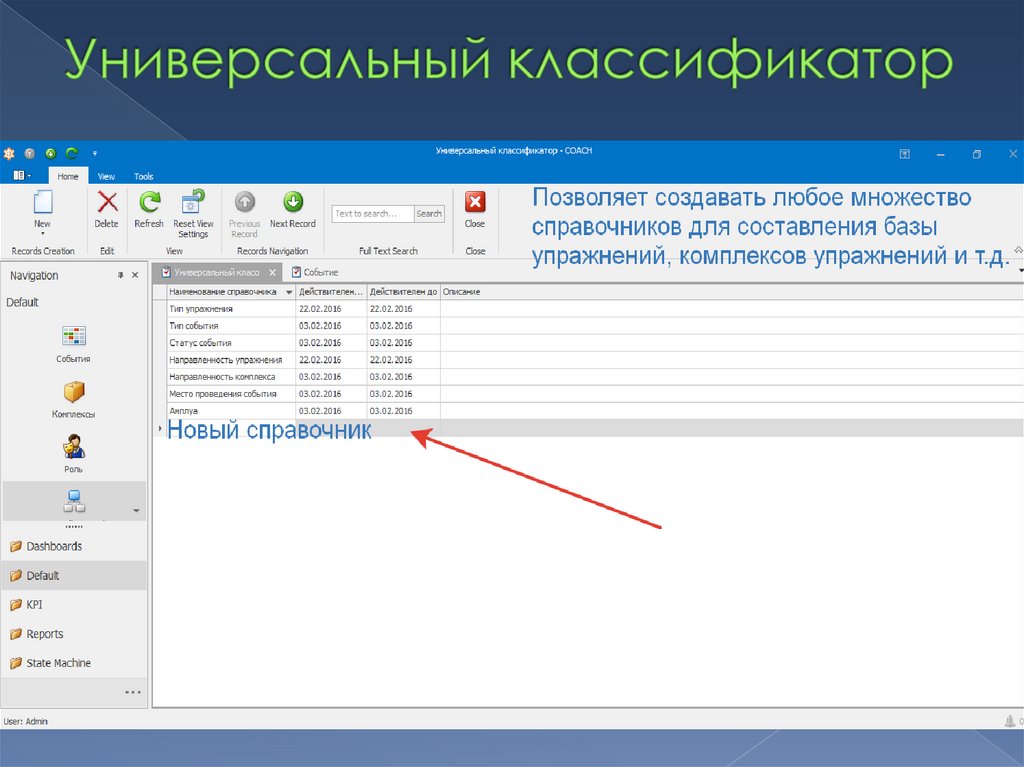Close the Navigation panel
Viewport: 1024px width, 767px height.
pyautogui.click(x=135, y=276)
